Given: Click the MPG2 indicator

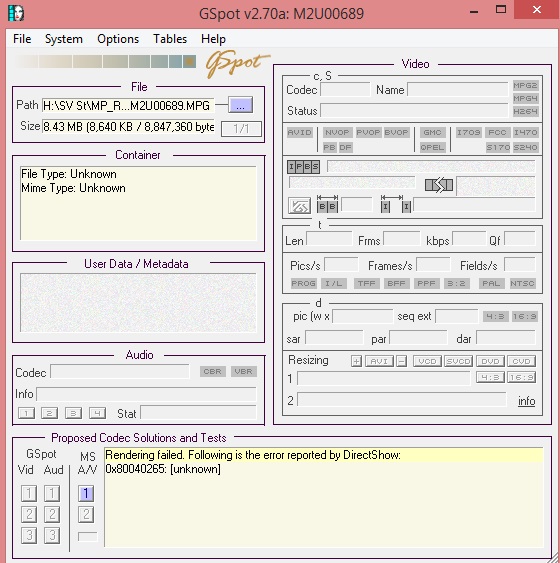Looking at the screenshot, I should click(525, 85).
